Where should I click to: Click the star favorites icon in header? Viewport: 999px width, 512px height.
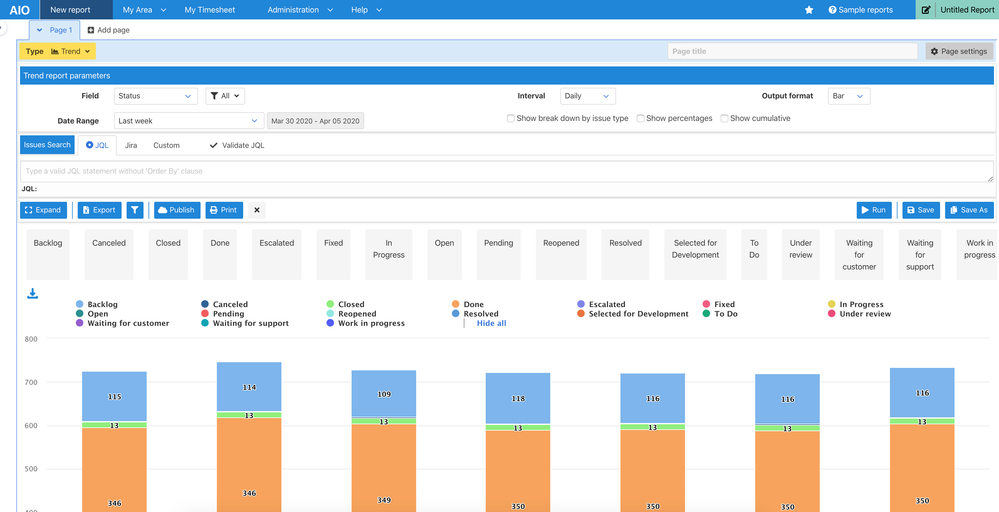(x=809, y=10)
